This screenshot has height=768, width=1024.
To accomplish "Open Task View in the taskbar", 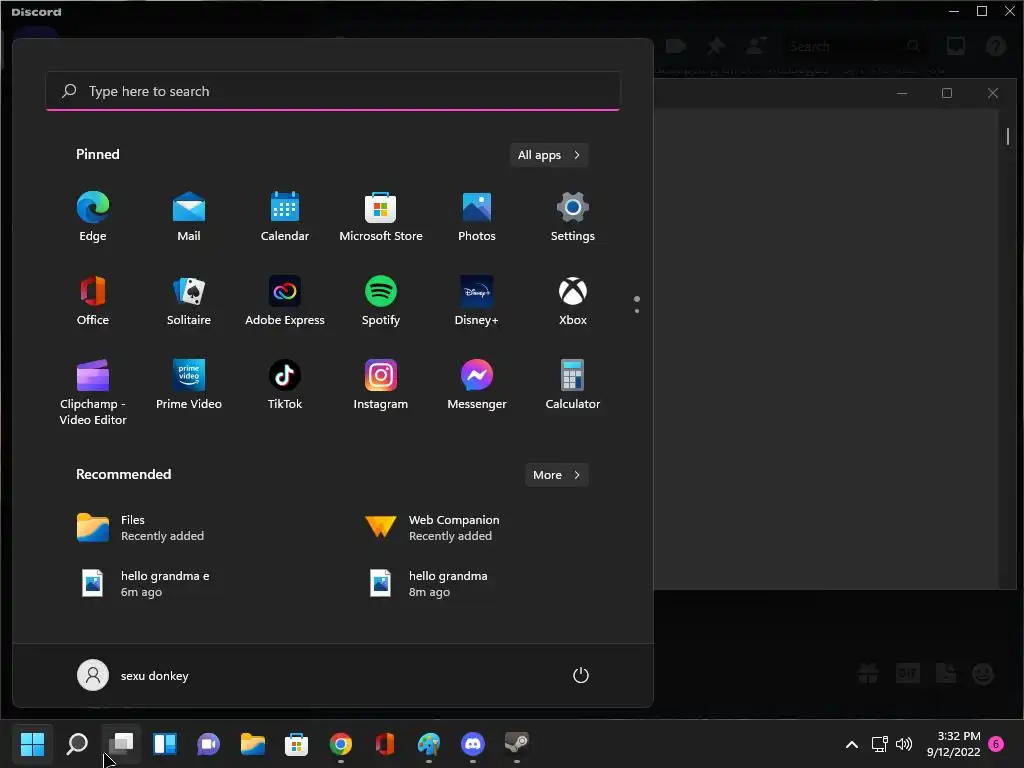I will [x=121, y=743].
